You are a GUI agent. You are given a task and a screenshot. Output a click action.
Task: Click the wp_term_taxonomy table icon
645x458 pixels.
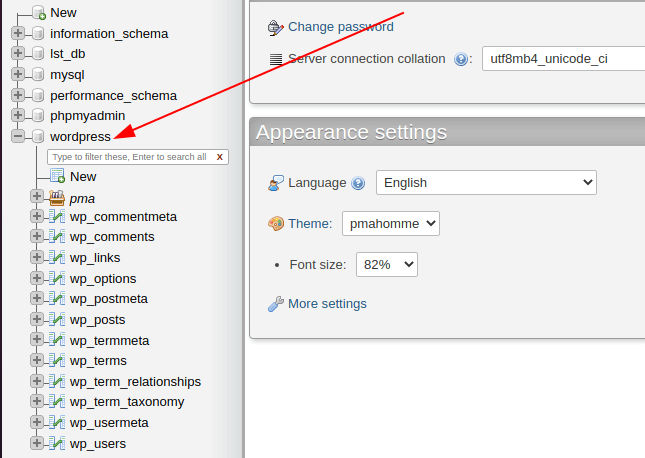pyautogui.click(x=57, y=401)
